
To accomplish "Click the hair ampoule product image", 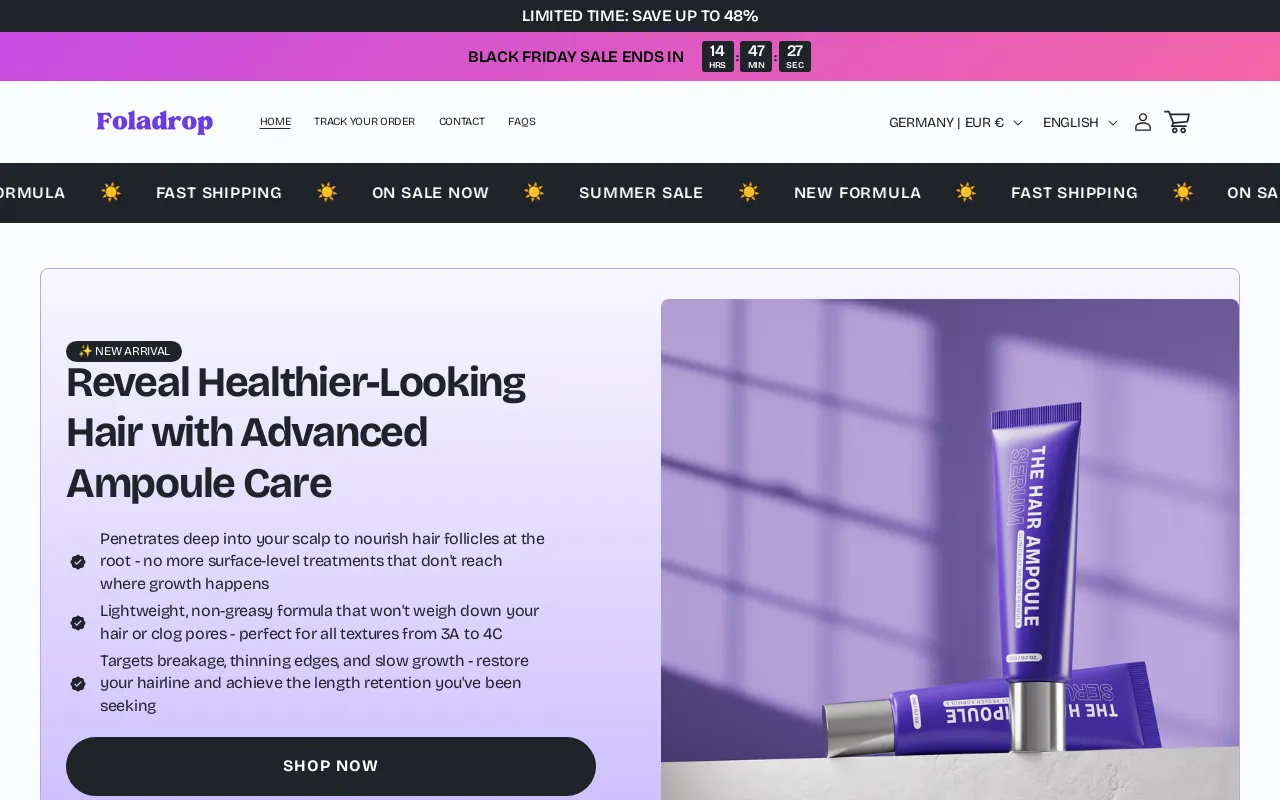I will tap(950, 549).
